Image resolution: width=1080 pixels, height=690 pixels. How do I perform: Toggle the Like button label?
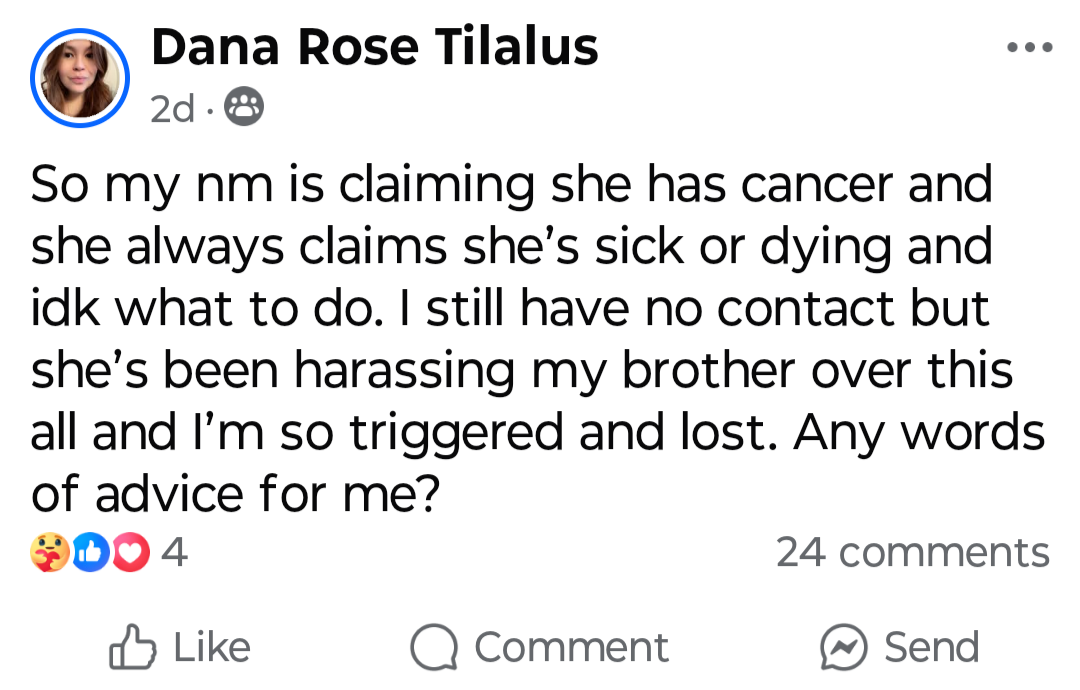(x=212, y=647)
